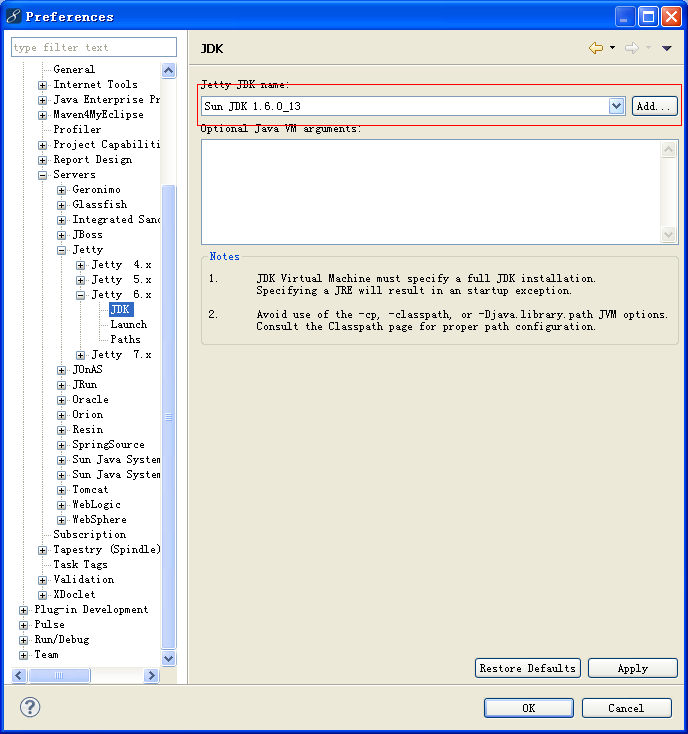Select the Integrated Sandbox tree item
688x734 pixels.
(116, 220)
